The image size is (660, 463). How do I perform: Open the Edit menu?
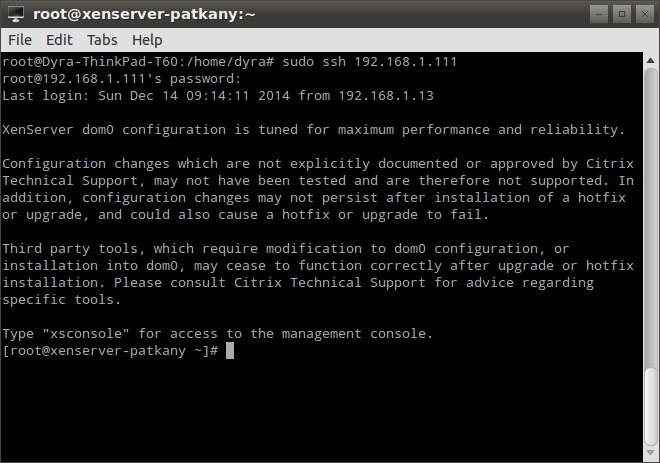tap(59, 40)
